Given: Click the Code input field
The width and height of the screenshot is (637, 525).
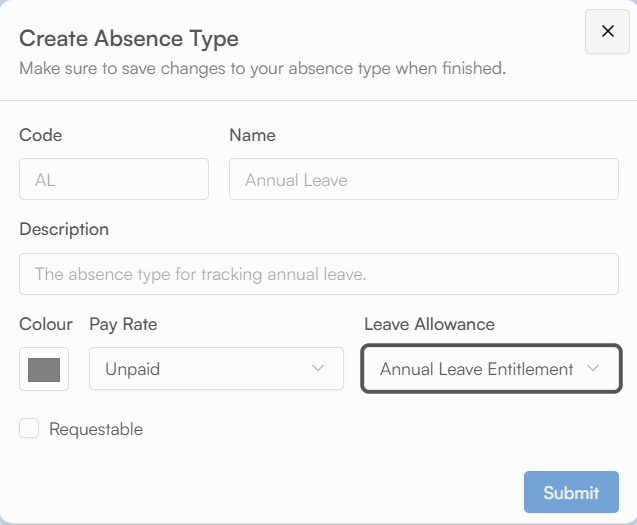Looking at the screenshot, I should (114, 180).
